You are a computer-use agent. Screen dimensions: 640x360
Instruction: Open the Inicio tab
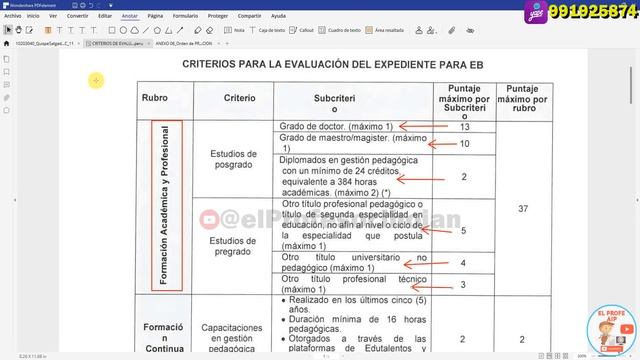click(x=33, y=16)
